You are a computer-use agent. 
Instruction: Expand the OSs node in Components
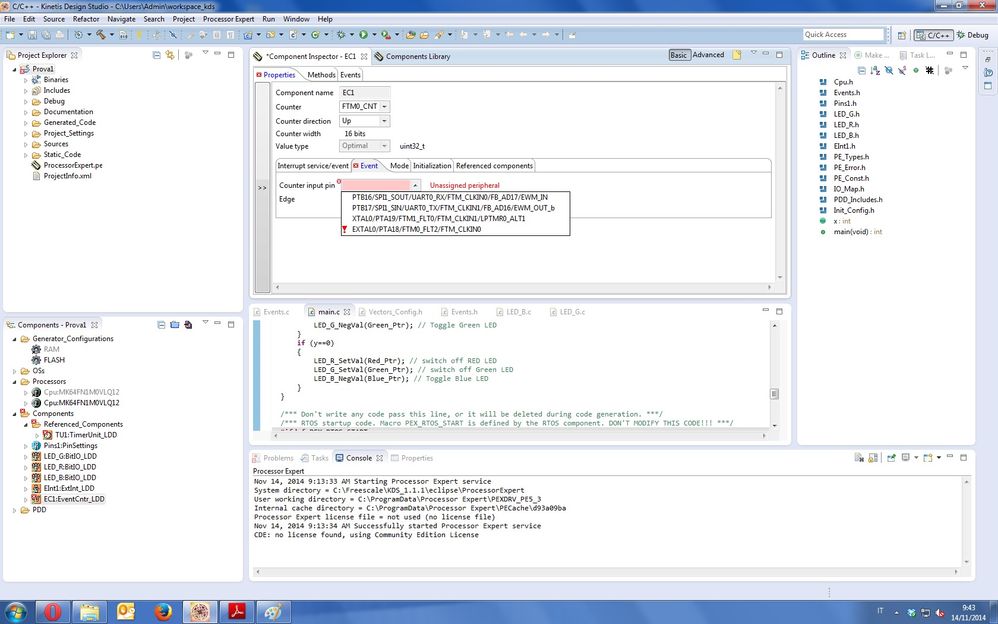coord(15,371)
